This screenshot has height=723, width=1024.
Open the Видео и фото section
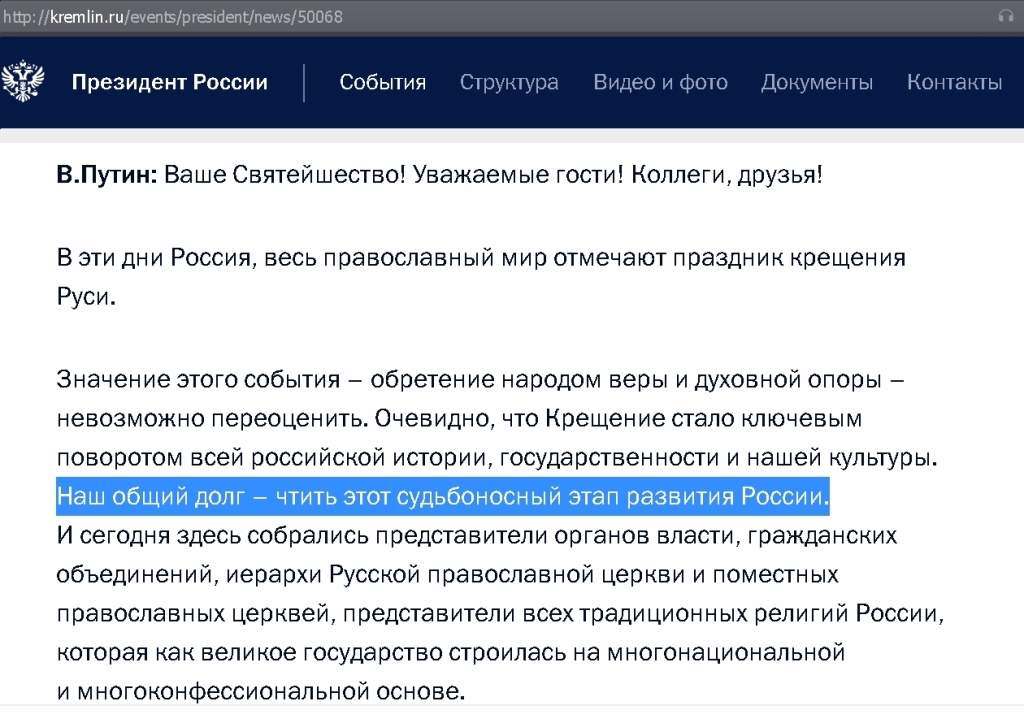pos(660,82)
